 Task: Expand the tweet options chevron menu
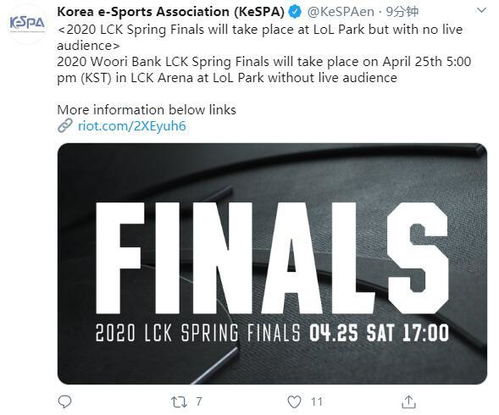pyautogui.click(x=481, y=11)
